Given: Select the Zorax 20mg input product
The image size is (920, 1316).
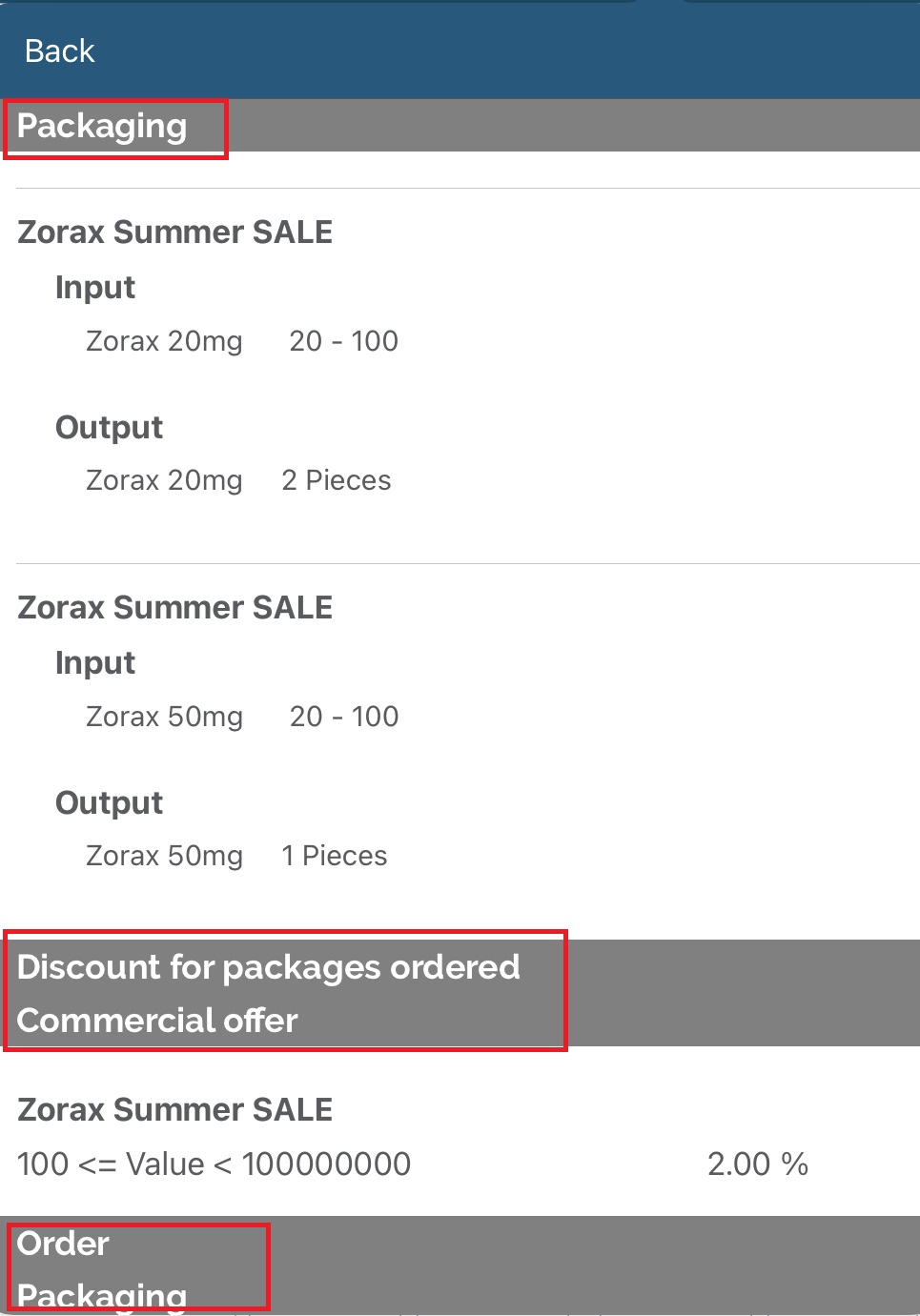Looking at the screenshot, I should [164, 341].
